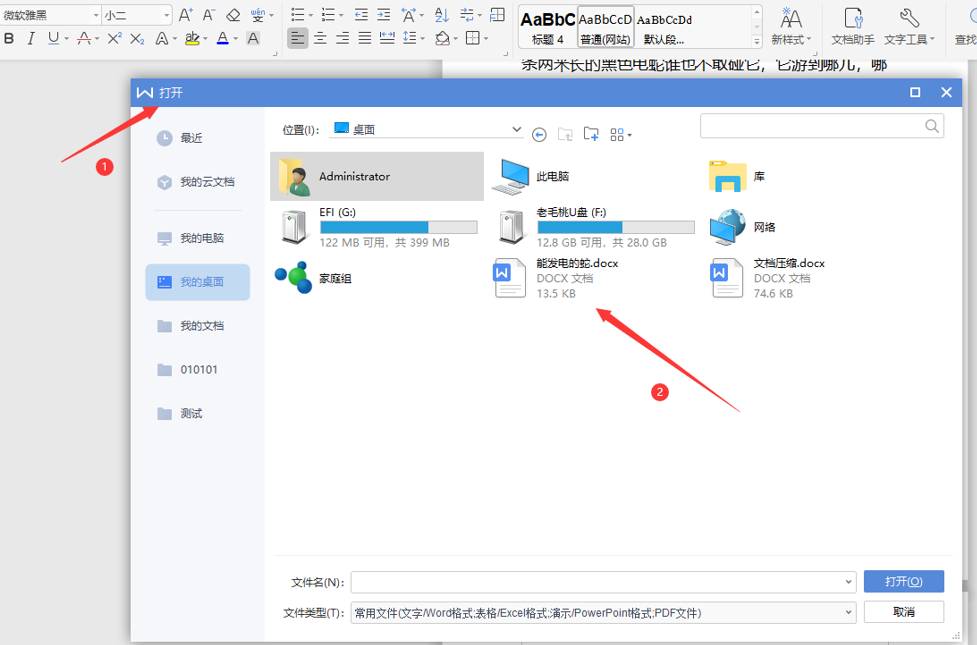Toggle subscript formatting
This screenshot has height=645, width=977.
(x=137, y=39)
